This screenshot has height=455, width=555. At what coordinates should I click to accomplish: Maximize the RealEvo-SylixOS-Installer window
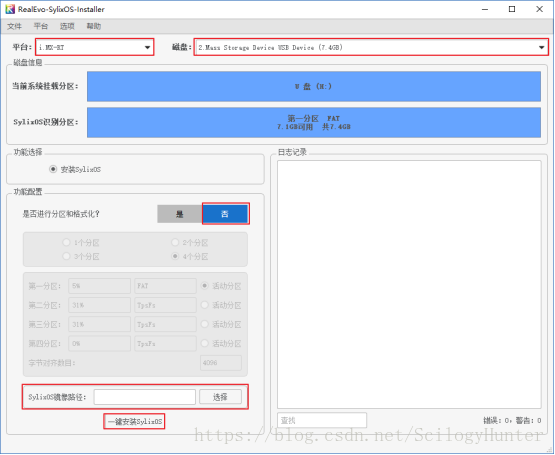click(512, 9)
